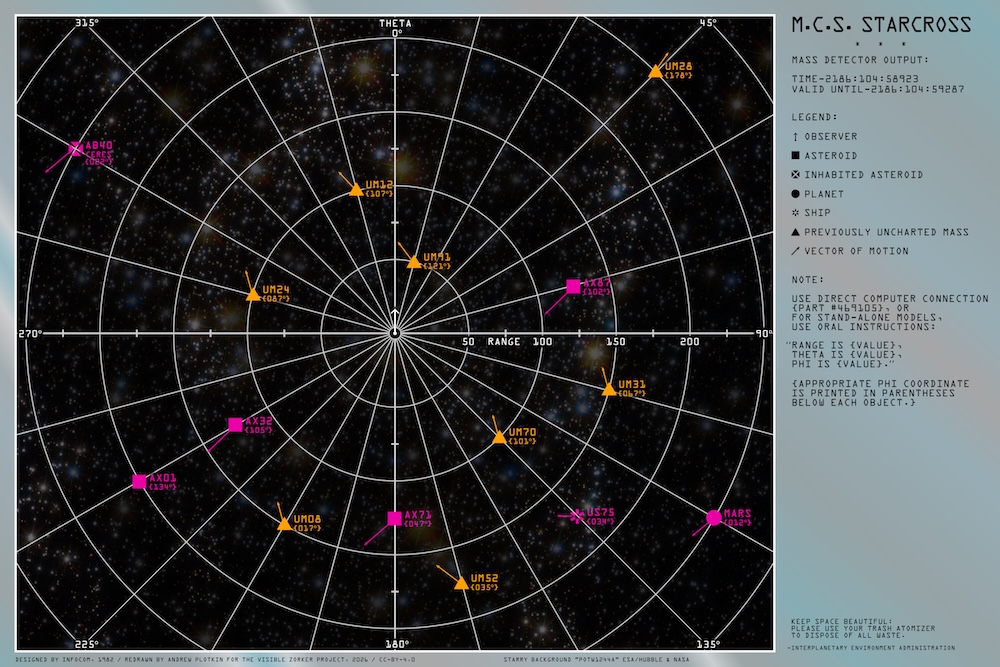The width and height of the screenshot is (1000, 667).
Task: Select the AX32 asteroid square marker
Action: pyautogui.click(x=235, y=425)
